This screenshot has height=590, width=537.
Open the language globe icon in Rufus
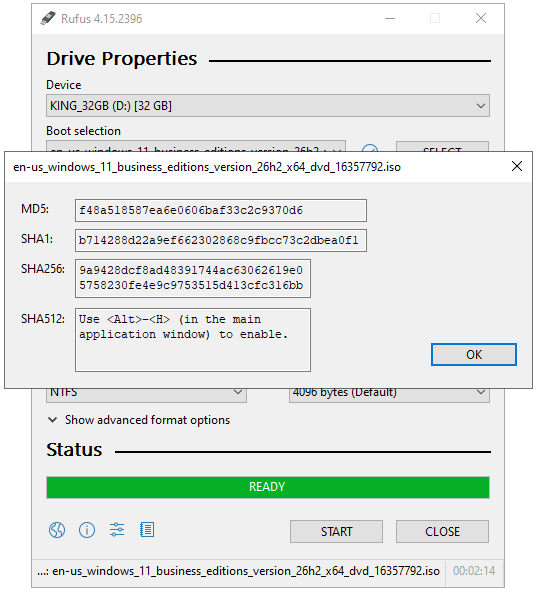57,531
